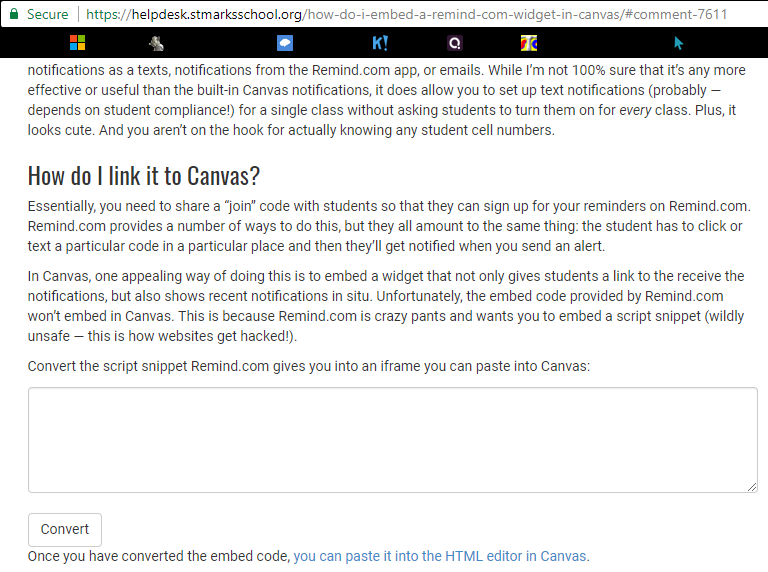Image resolution: width=768 pixels, height=572 pixels.
Task: Grab the text area resize handle corner
Action: (x=752, y=487)
